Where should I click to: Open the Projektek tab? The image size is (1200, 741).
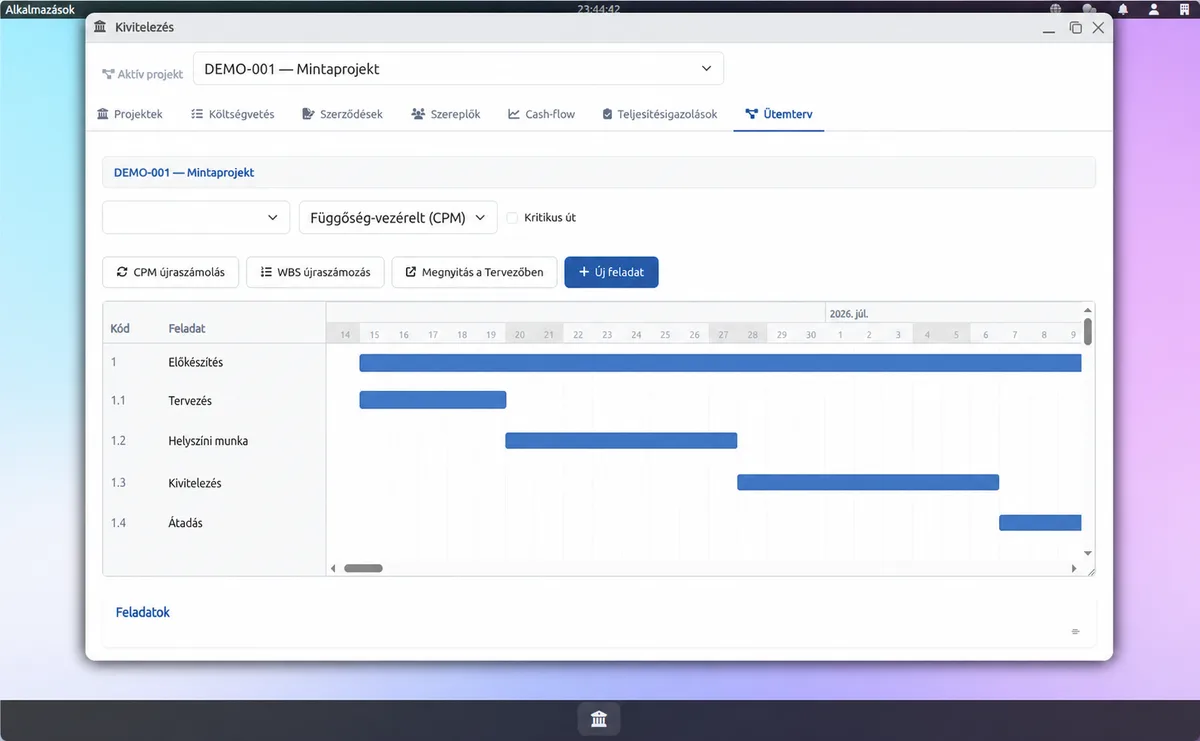point(129,114)
